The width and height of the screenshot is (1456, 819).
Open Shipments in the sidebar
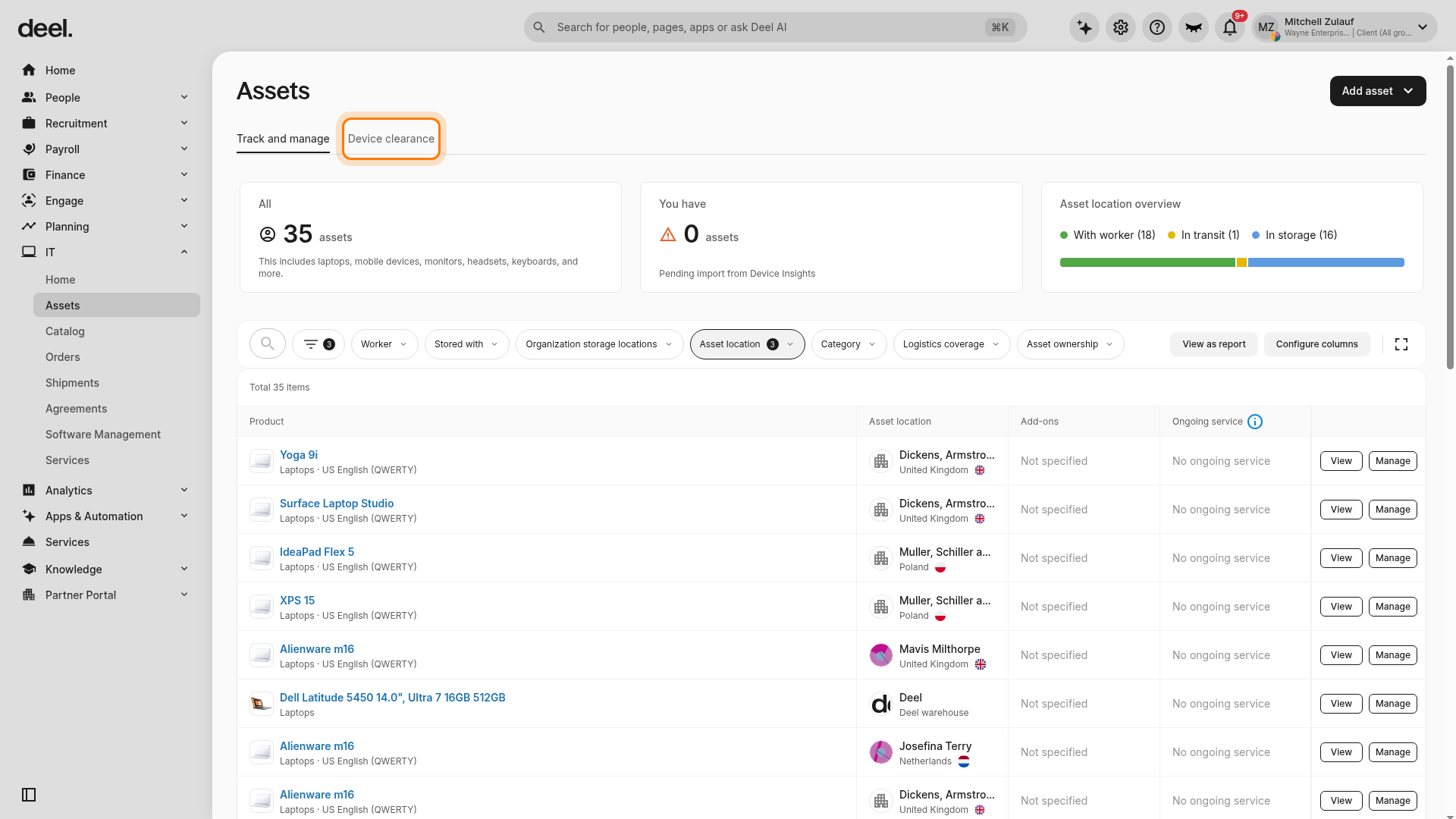pyautogui.click(x=72, y=383)
